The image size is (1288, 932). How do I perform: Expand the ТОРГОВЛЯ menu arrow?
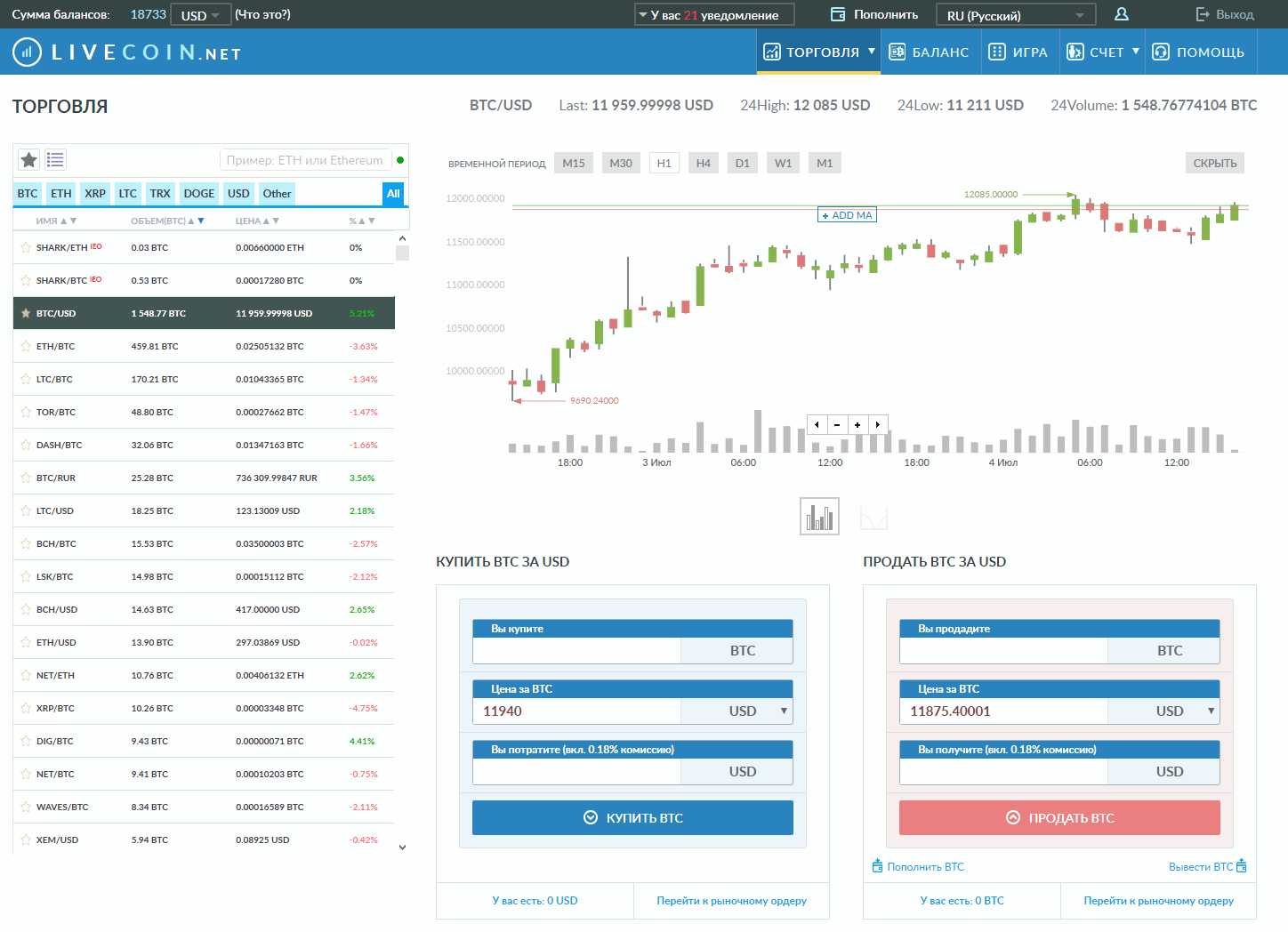[x=872, y=51]
